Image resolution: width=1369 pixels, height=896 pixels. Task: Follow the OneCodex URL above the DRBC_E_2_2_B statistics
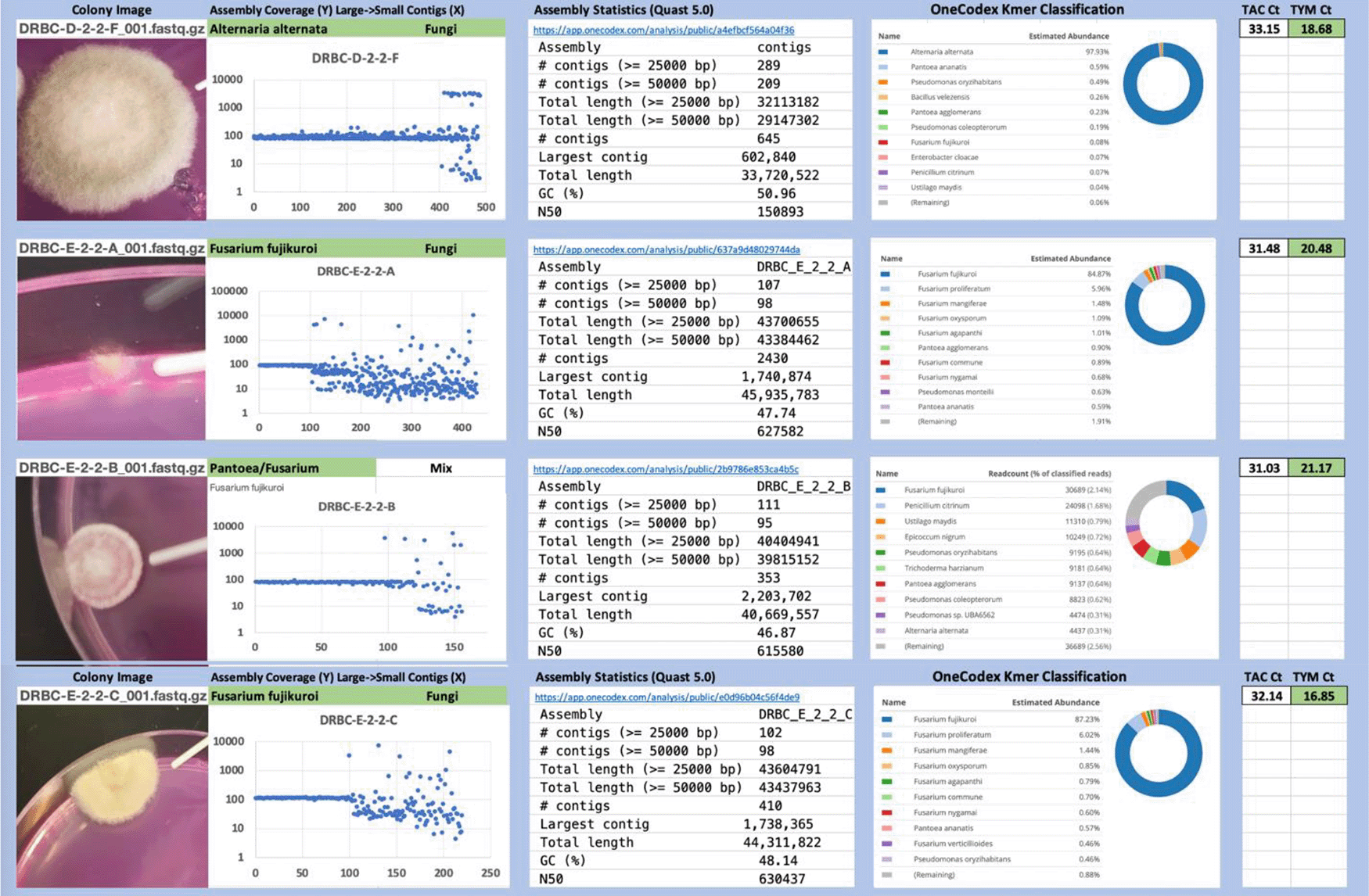[665, 469]
